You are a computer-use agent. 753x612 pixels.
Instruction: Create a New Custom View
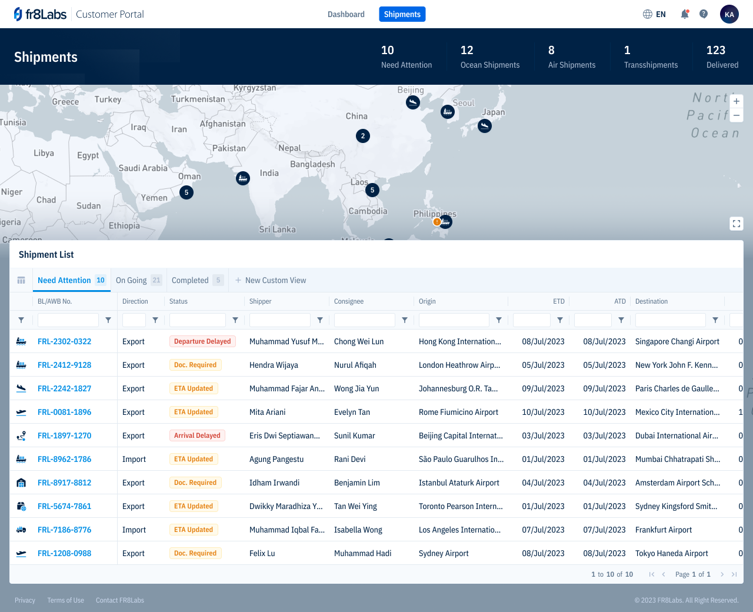(x=271, y=281)
